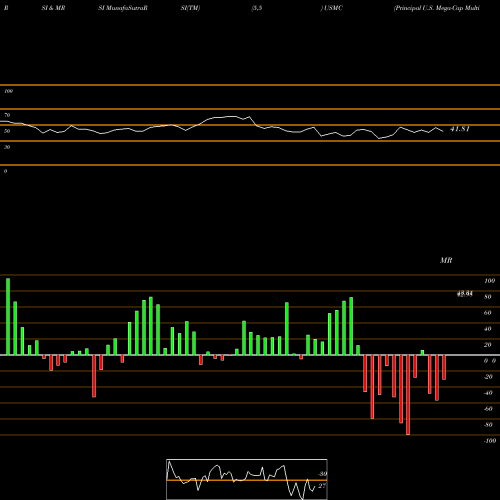Click the 'SI MunafaSutraR' header label
Image resolution: width=500 pixels, height=500 pixels.
(123, 8)
